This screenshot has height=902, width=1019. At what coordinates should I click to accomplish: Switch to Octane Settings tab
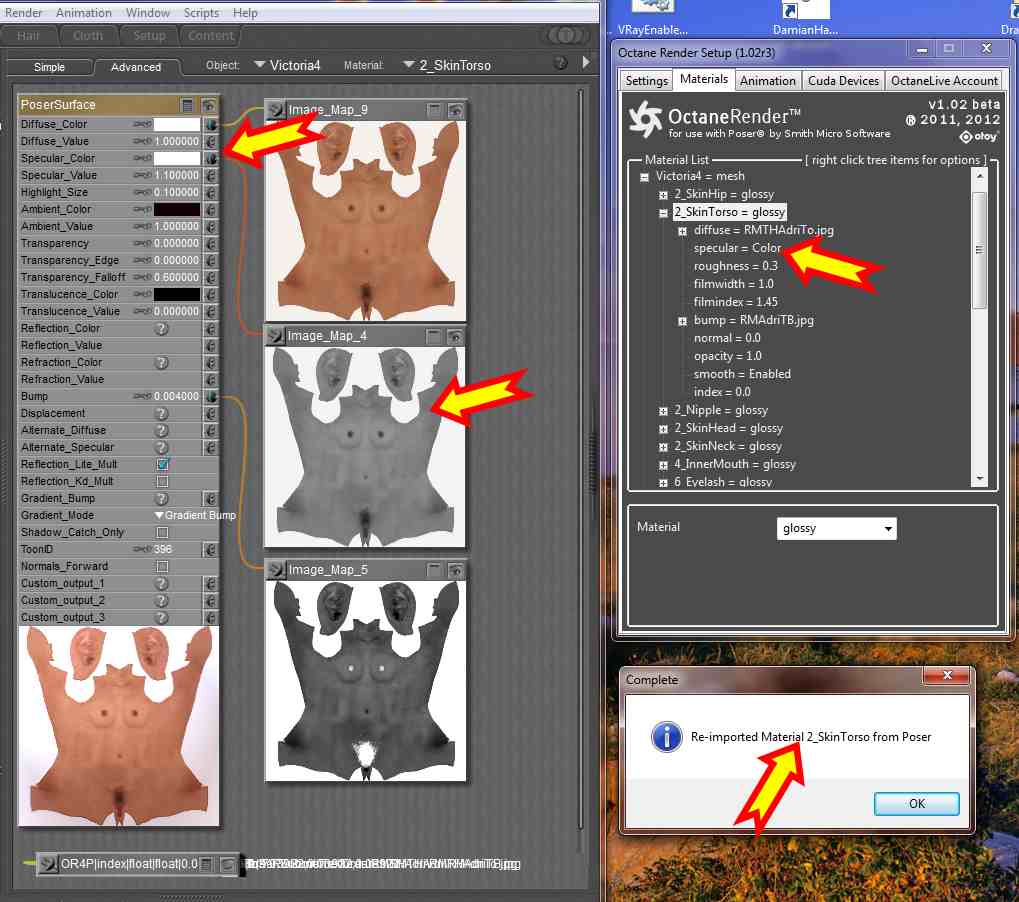[x=646, y=81]
